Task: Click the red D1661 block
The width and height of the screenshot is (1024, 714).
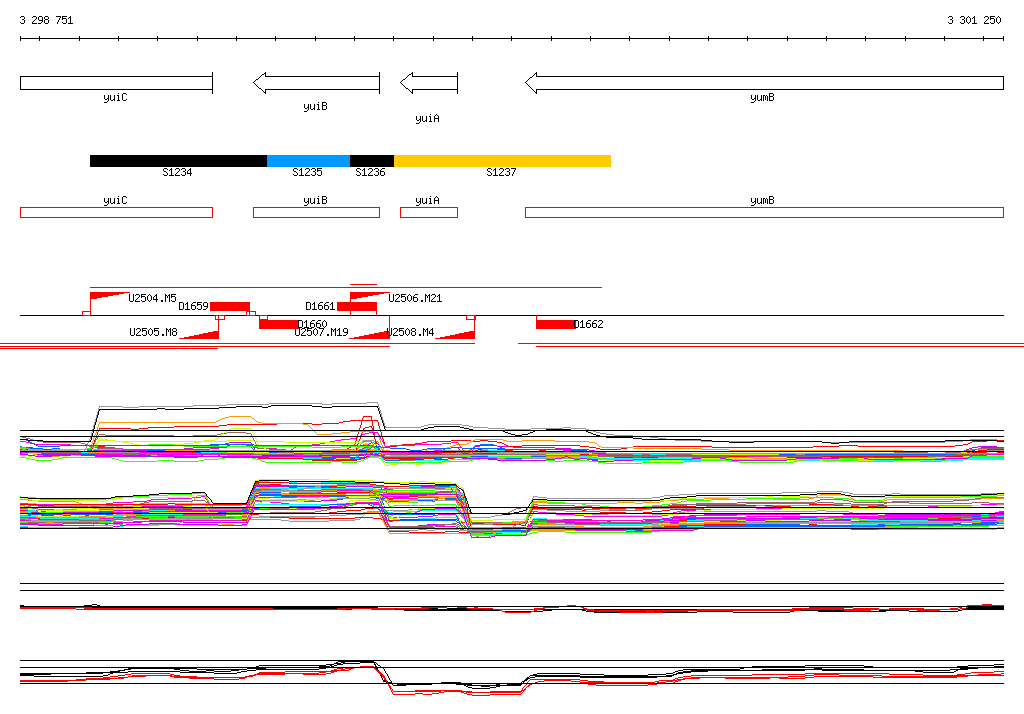Action: coord(357,306)
